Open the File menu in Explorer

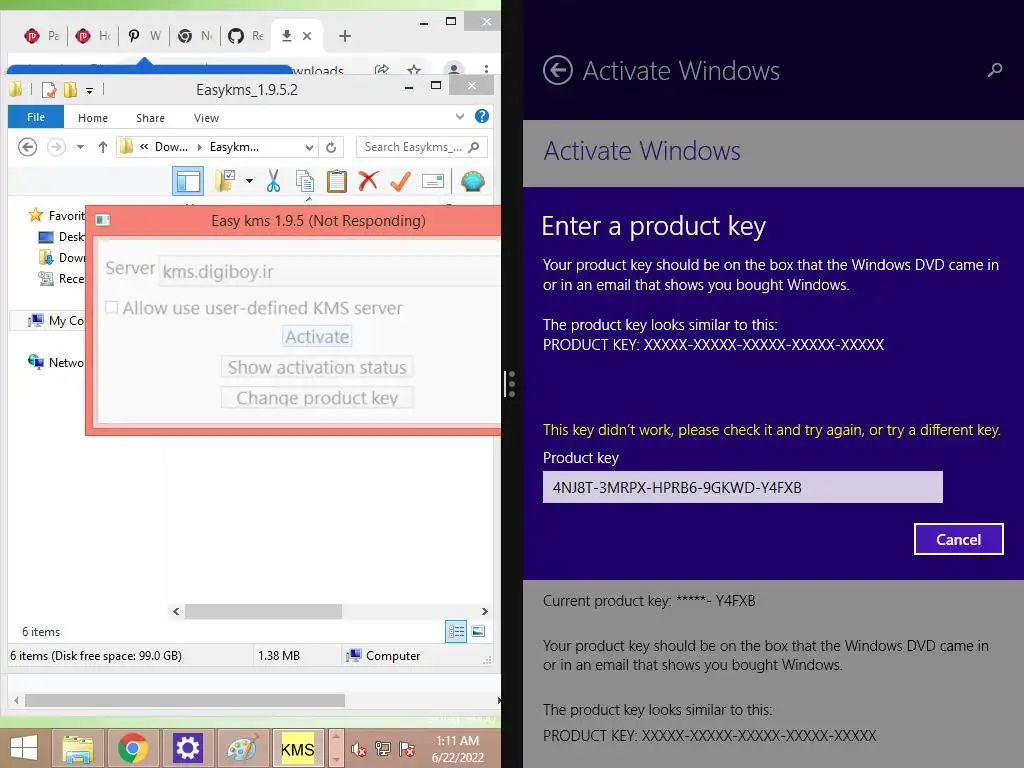(36, 118)
